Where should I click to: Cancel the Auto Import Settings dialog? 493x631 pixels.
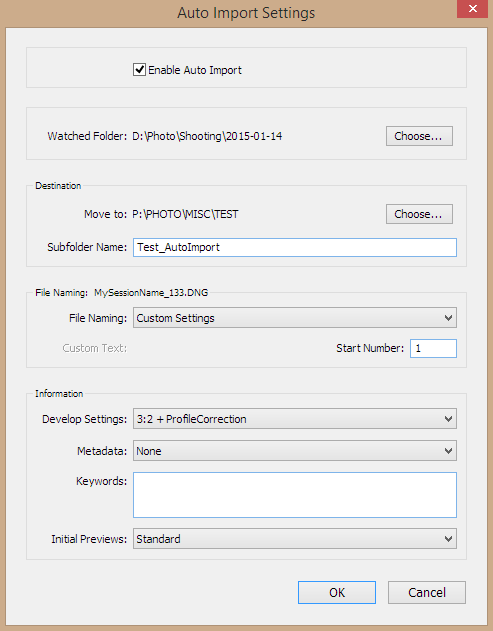pos(427,592)
